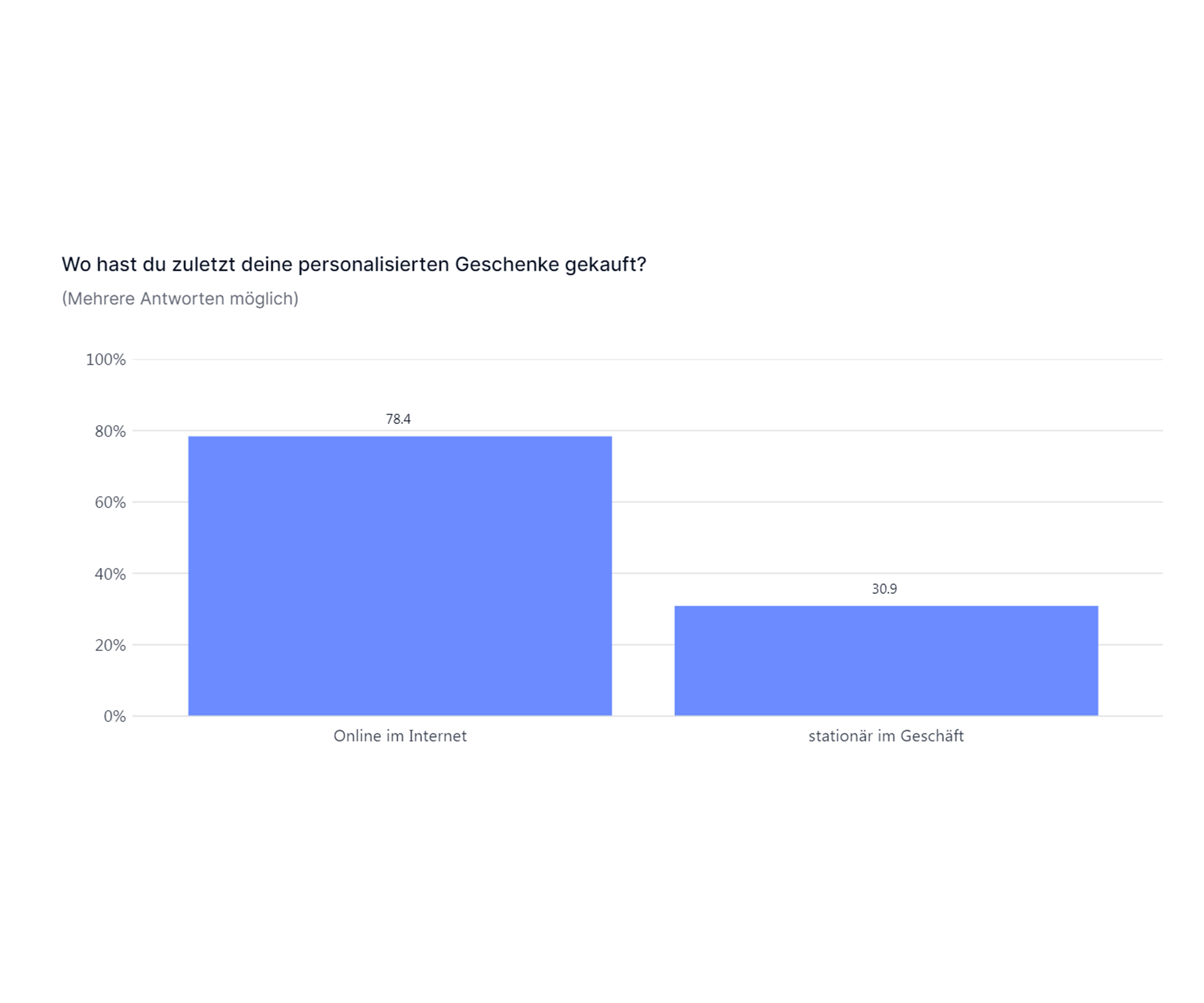The image size is (1204, 1003).
Task: Click the 0% y-axis tick label
Action: [x=115, y=717]
